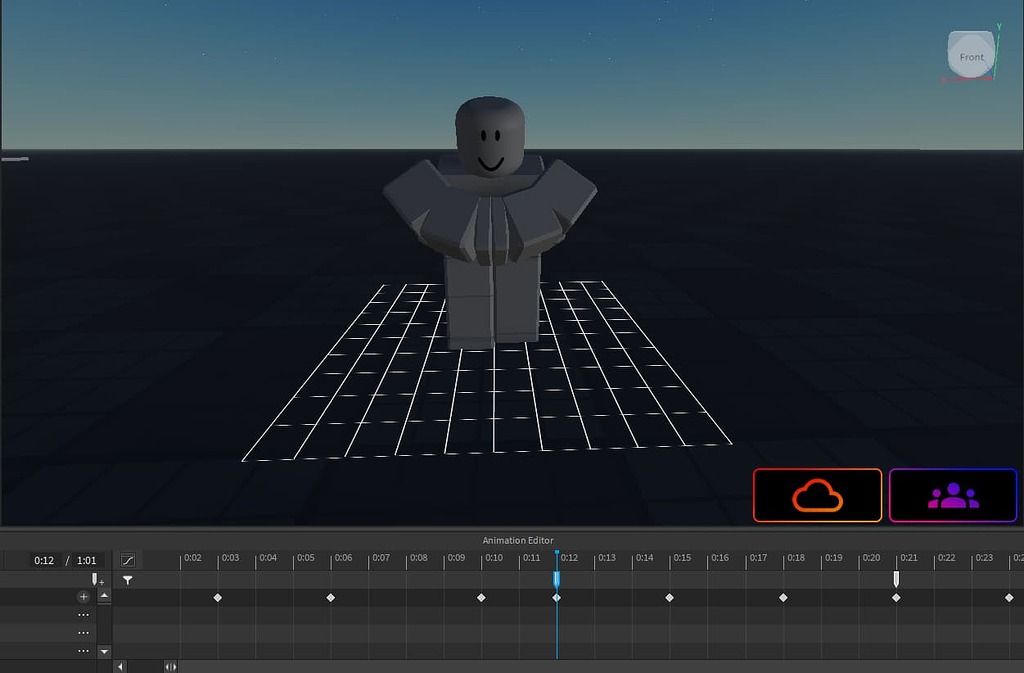Click the orange cloud button
The width and height of the screenshot is (1024, 673).
[x=817, y=494]
